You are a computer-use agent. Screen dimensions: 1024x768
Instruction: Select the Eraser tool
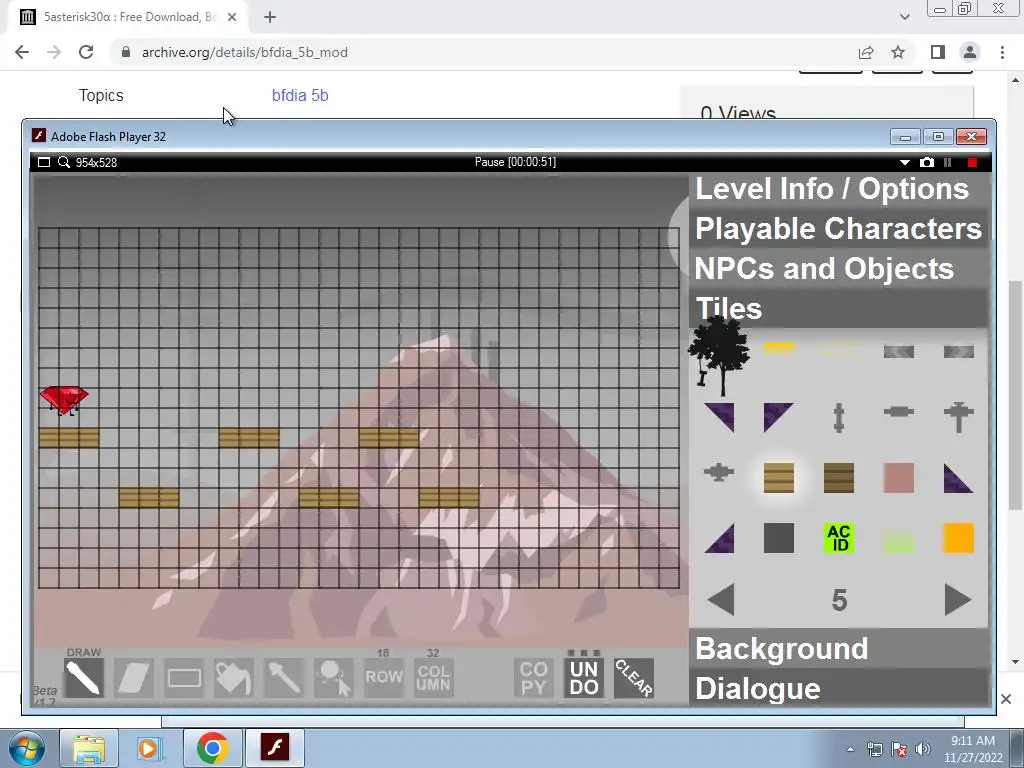134,679
